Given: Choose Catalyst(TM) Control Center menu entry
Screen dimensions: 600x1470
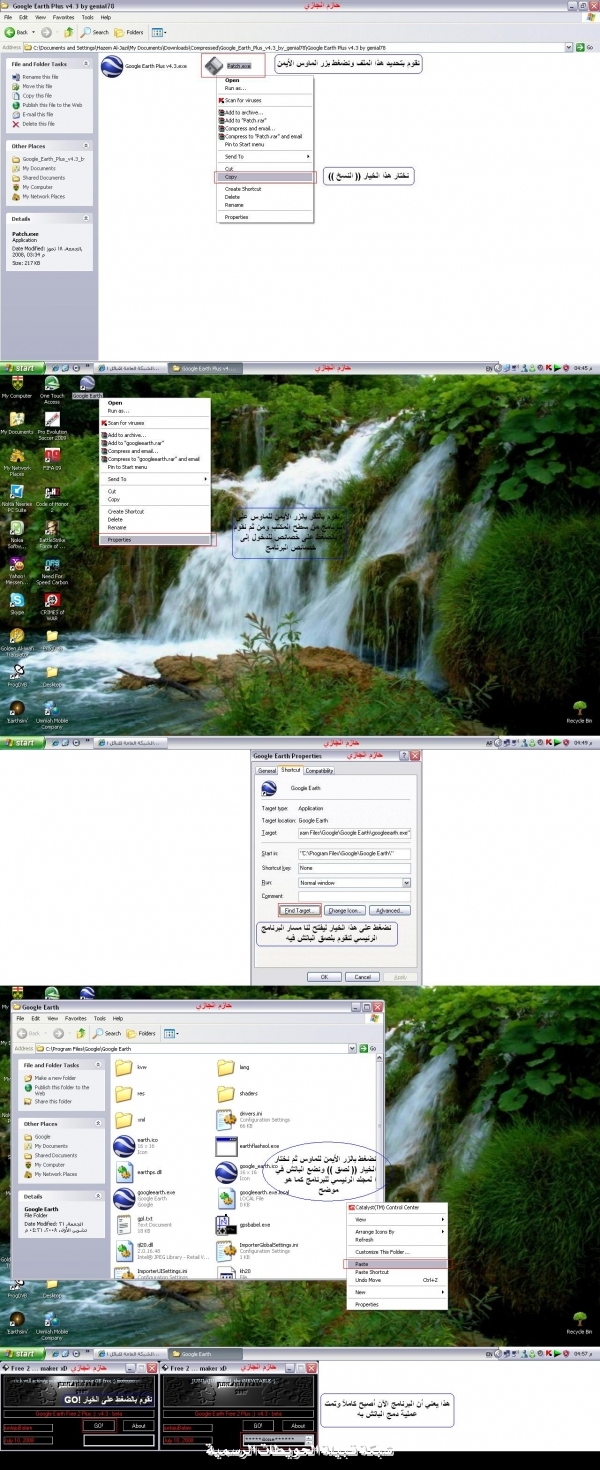Looking at the screenshot, I should tap(396, 1207).
